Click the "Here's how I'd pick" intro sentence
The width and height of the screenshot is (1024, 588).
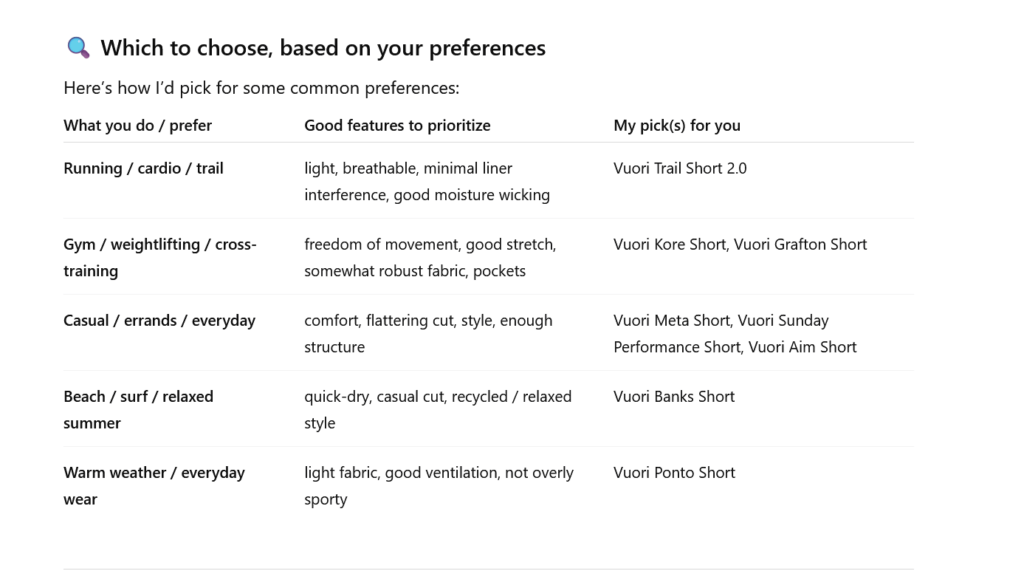pyautogui.click(x=261, y=88)
